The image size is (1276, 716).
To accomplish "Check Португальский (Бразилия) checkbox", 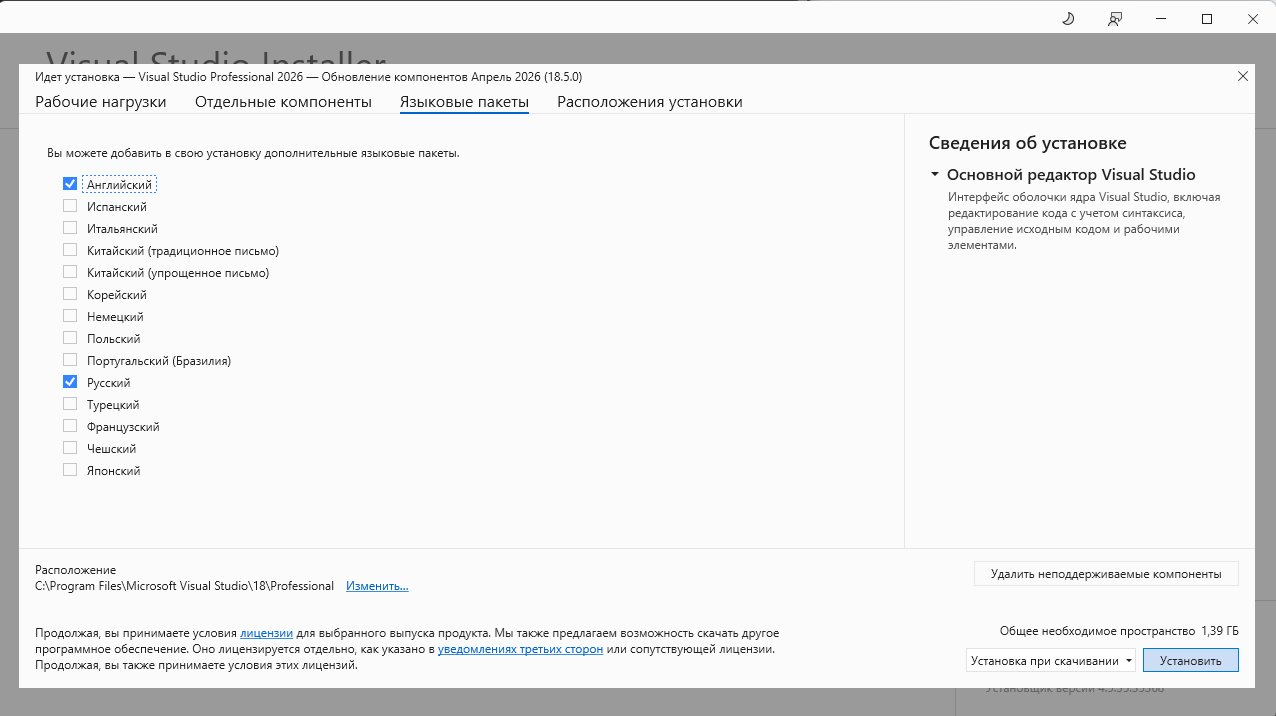I will tap(70, 360).
